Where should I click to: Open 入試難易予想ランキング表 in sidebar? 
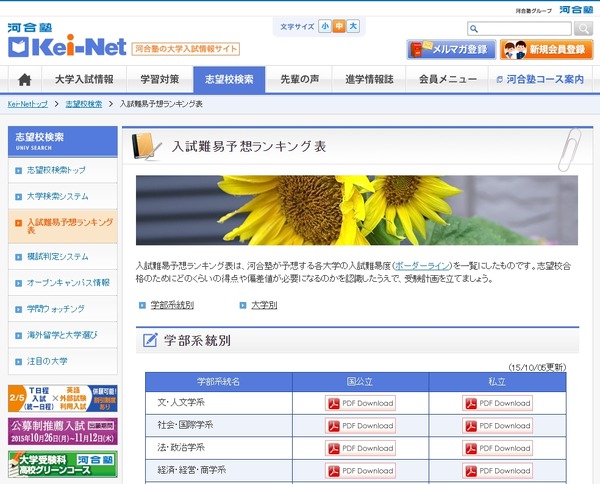coord(63,226)
